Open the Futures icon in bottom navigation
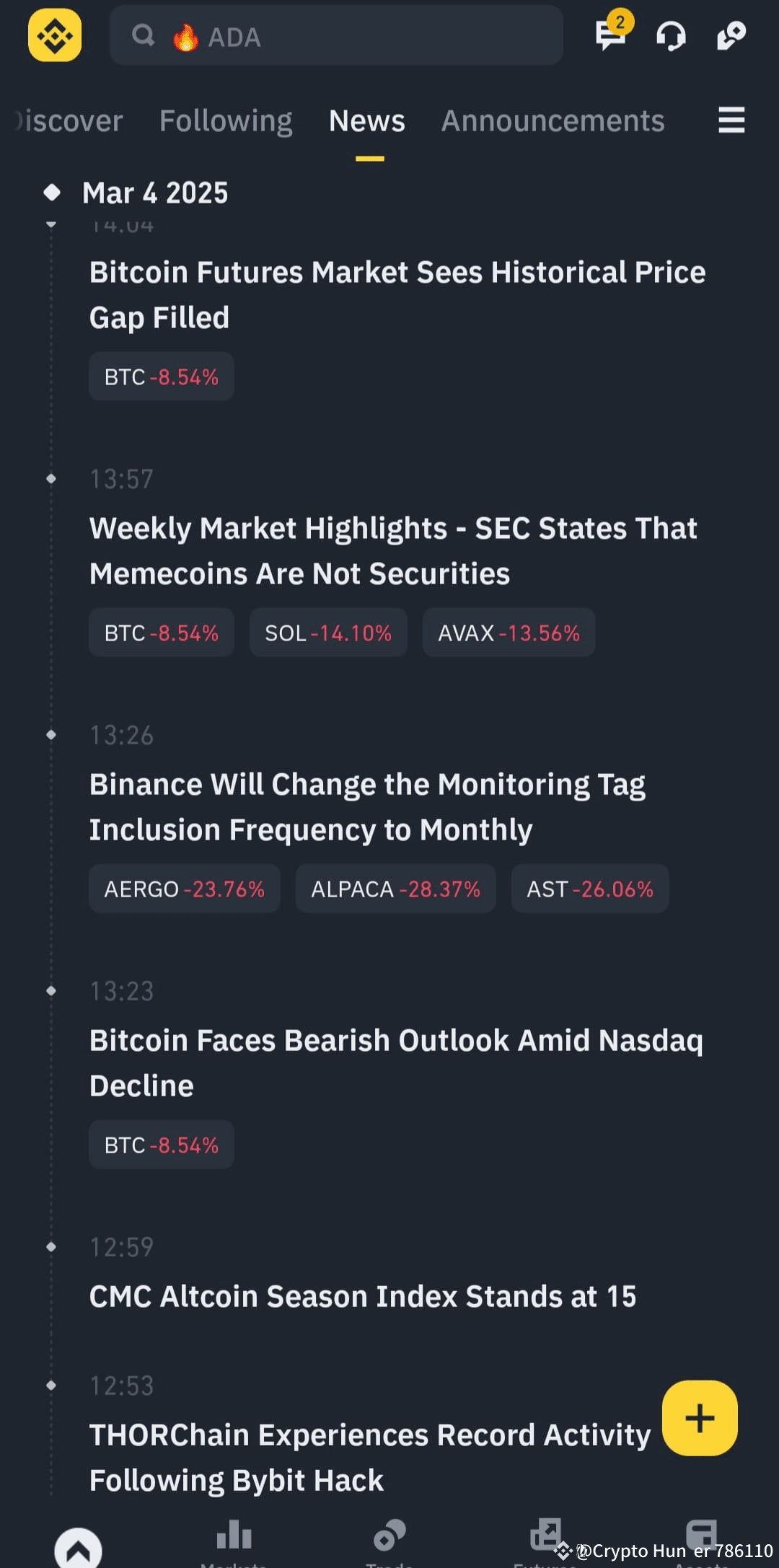 pyautogui.click(x=545, y=1536)
